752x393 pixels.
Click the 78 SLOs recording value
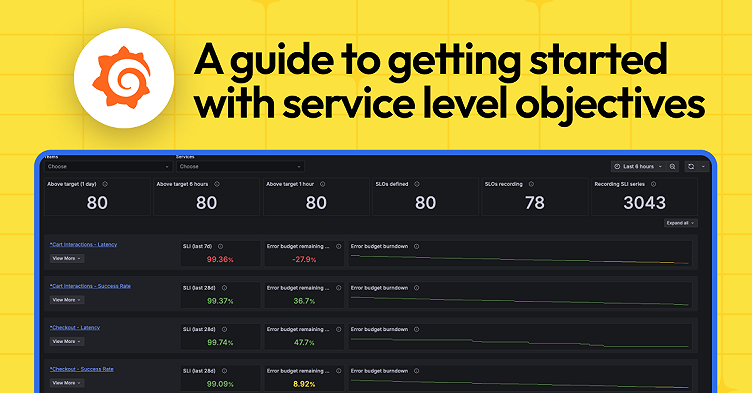pos(535,203)
